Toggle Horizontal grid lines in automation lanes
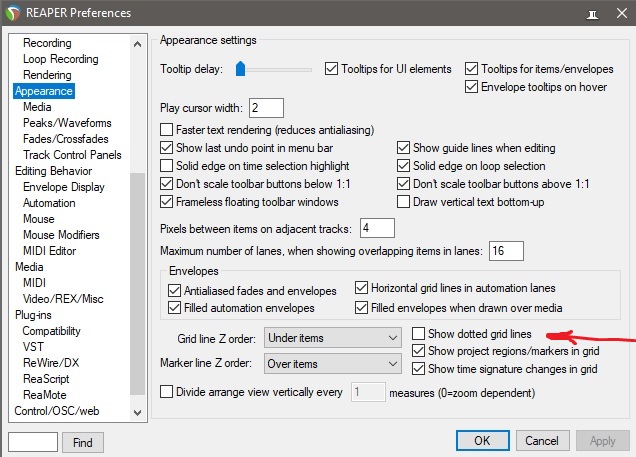This screenshot has height=457, width=636. click(361, 288)
